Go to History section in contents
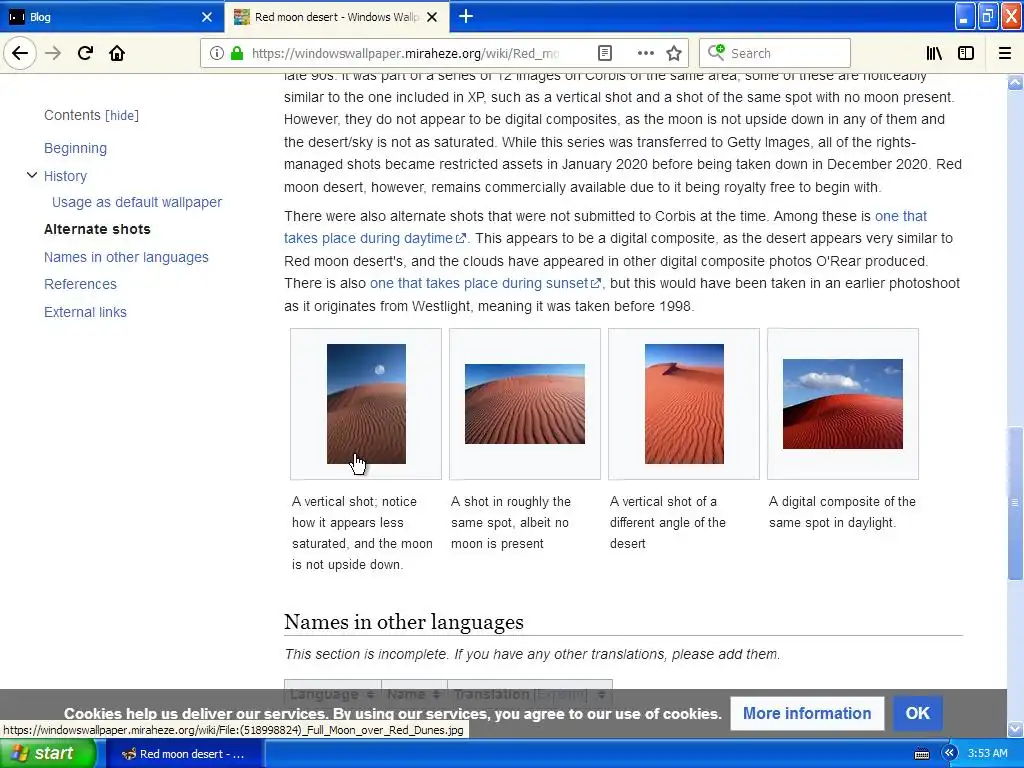 click(x=65, y=176)
